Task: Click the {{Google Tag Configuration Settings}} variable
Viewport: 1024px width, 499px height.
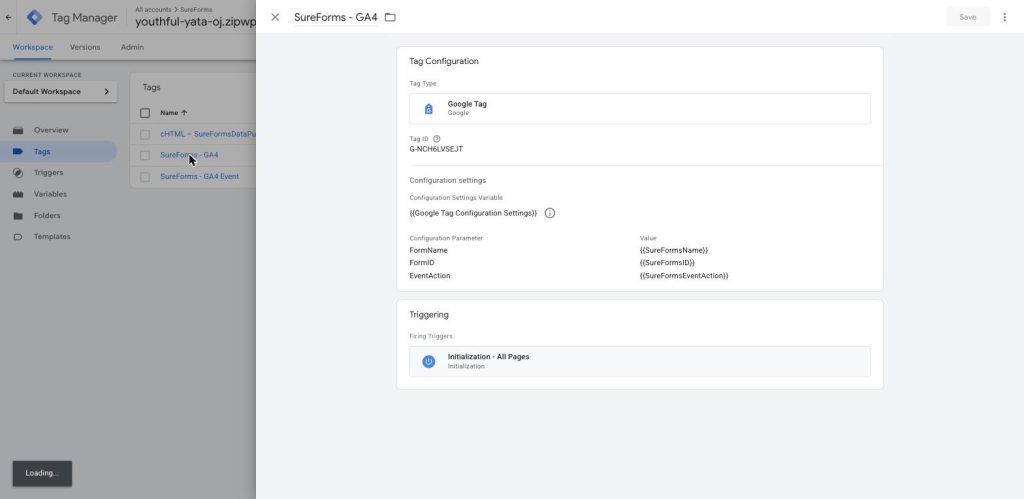Action: click(x=473, y=213)
